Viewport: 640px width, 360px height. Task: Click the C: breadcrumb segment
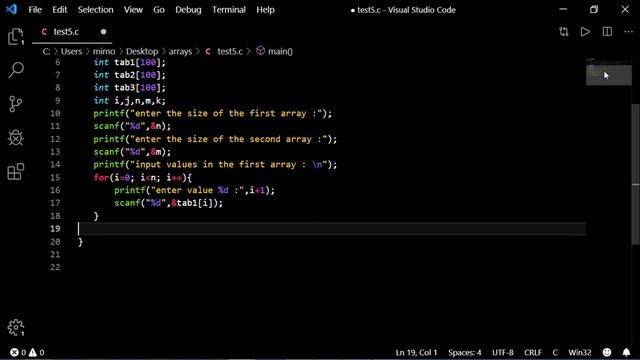tap(47, 51)
